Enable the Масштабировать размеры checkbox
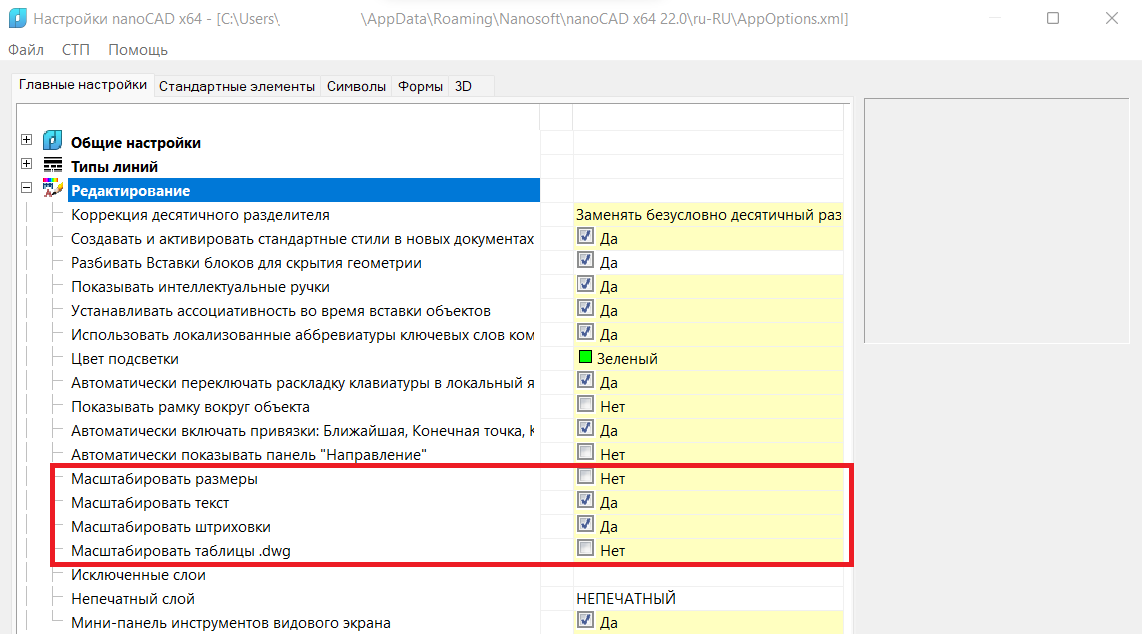1142x634 pixels. pos(586,478)
